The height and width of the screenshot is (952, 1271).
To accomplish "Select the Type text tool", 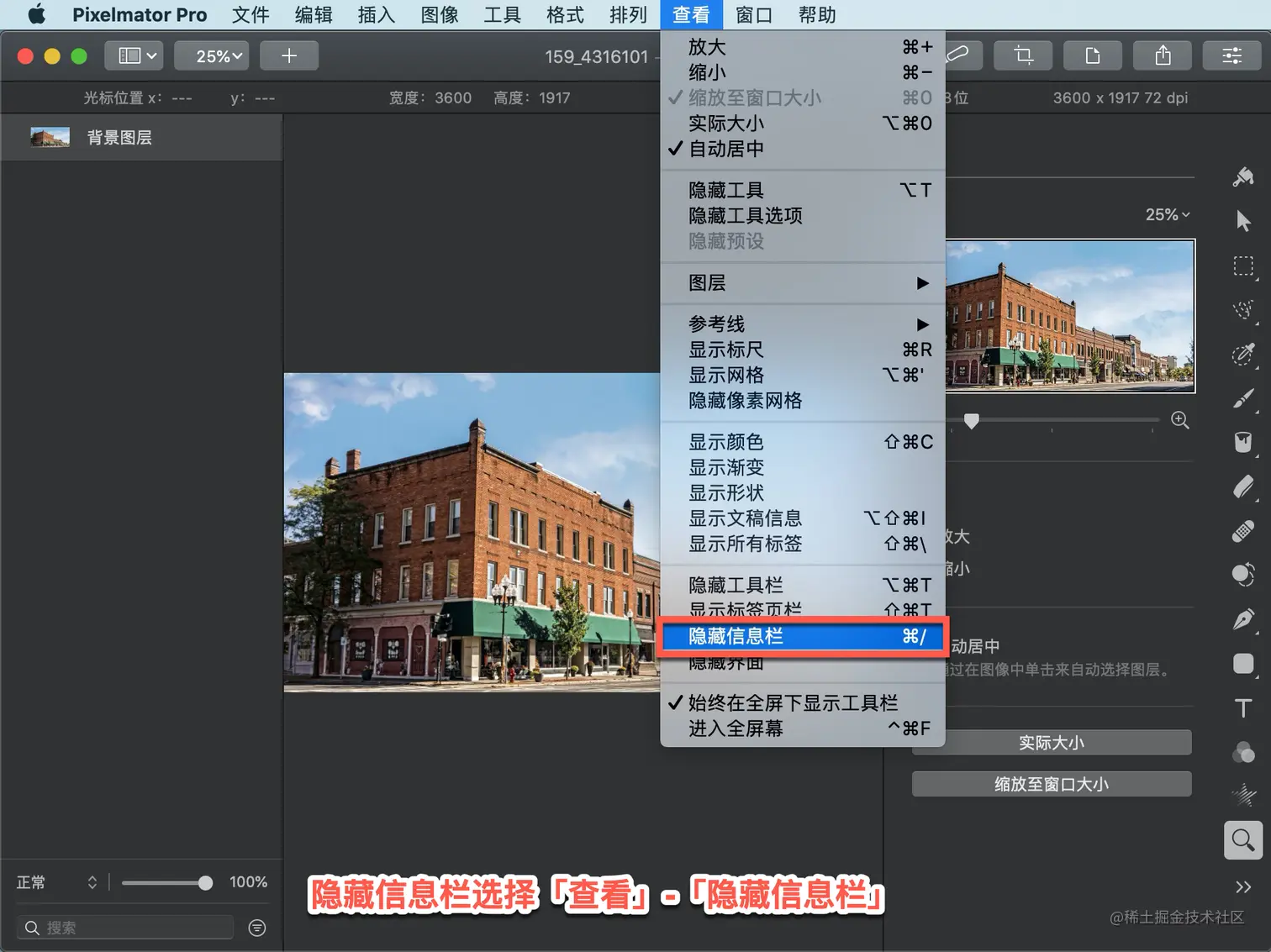I will click(1243, 708).
